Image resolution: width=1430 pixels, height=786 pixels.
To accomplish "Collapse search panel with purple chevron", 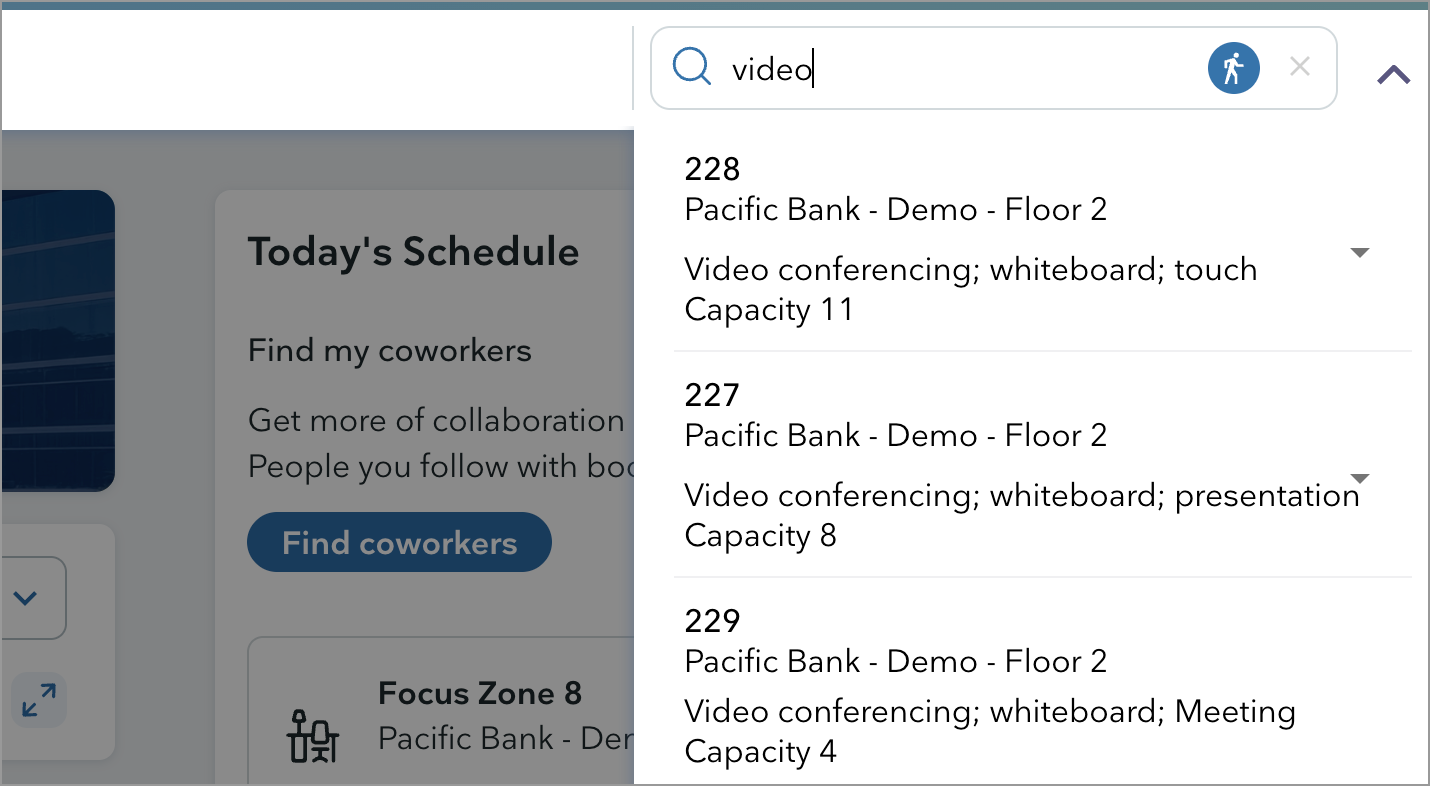I will coord(1394,74).
